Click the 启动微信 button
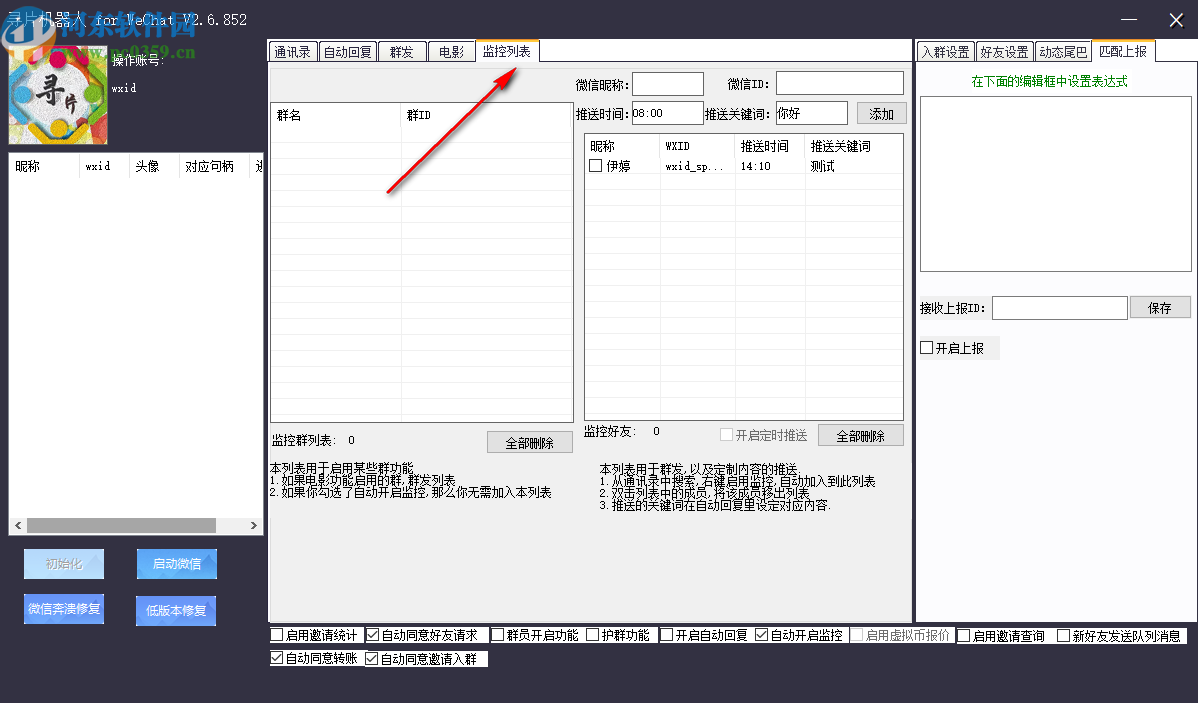Image resolution: width=1198 pixels, height=703 pixels. coord(176,564)
